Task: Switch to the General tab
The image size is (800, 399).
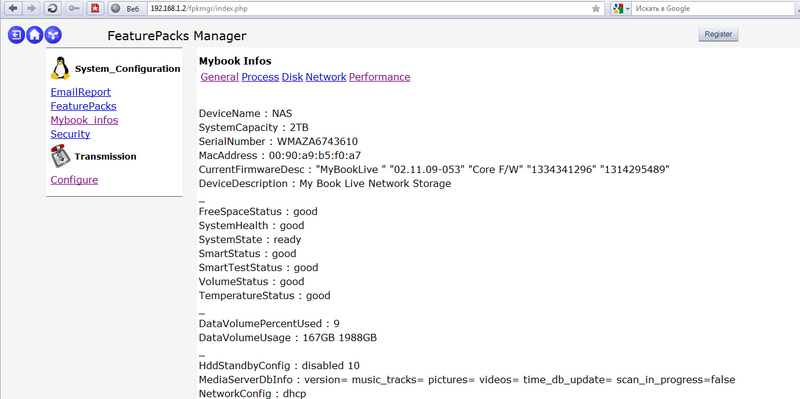Action: [219, 77]
